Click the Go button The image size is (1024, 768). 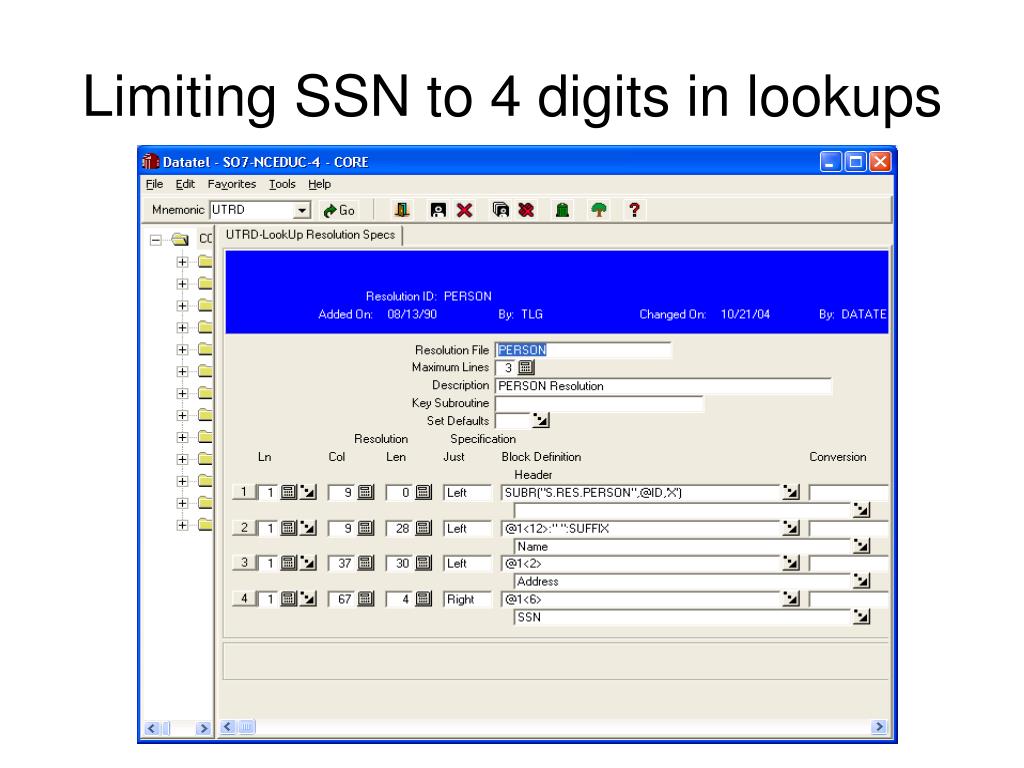point(339,210)
